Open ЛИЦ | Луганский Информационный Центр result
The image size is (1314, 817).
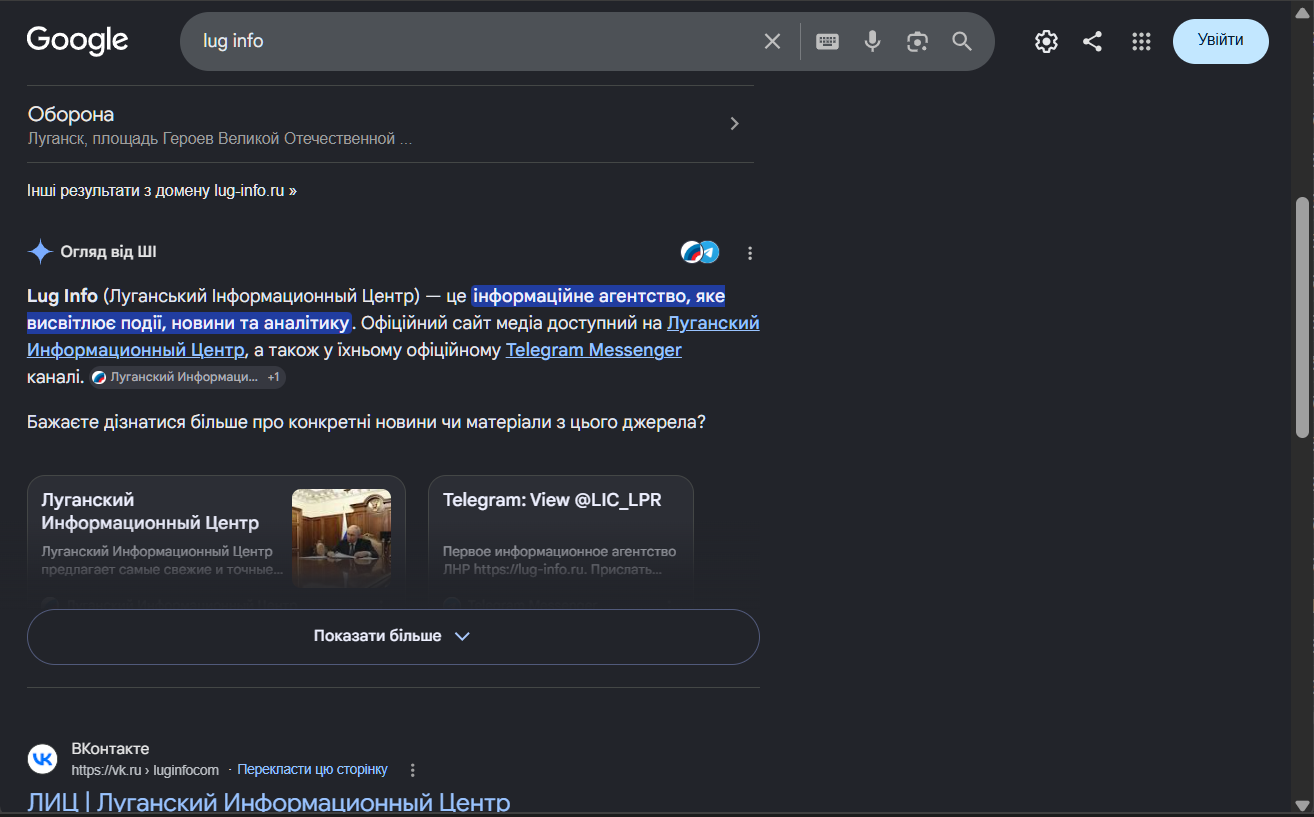coord(268,802)
